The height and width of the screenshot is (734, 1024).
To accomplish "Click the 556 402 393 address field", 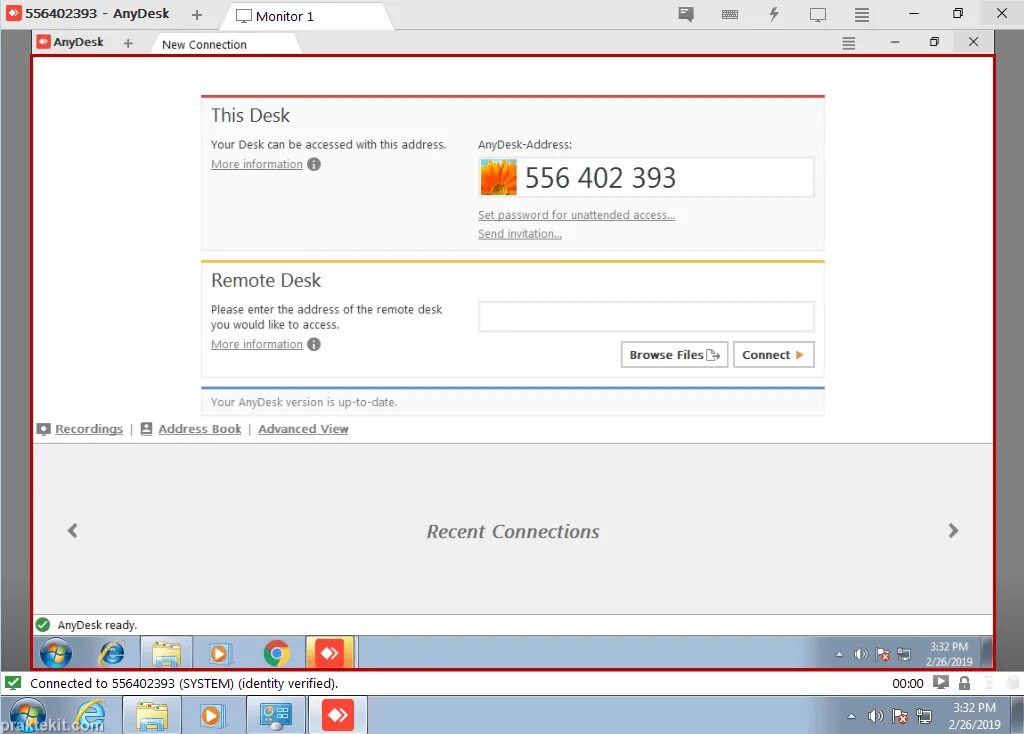I will click(646, 177).
